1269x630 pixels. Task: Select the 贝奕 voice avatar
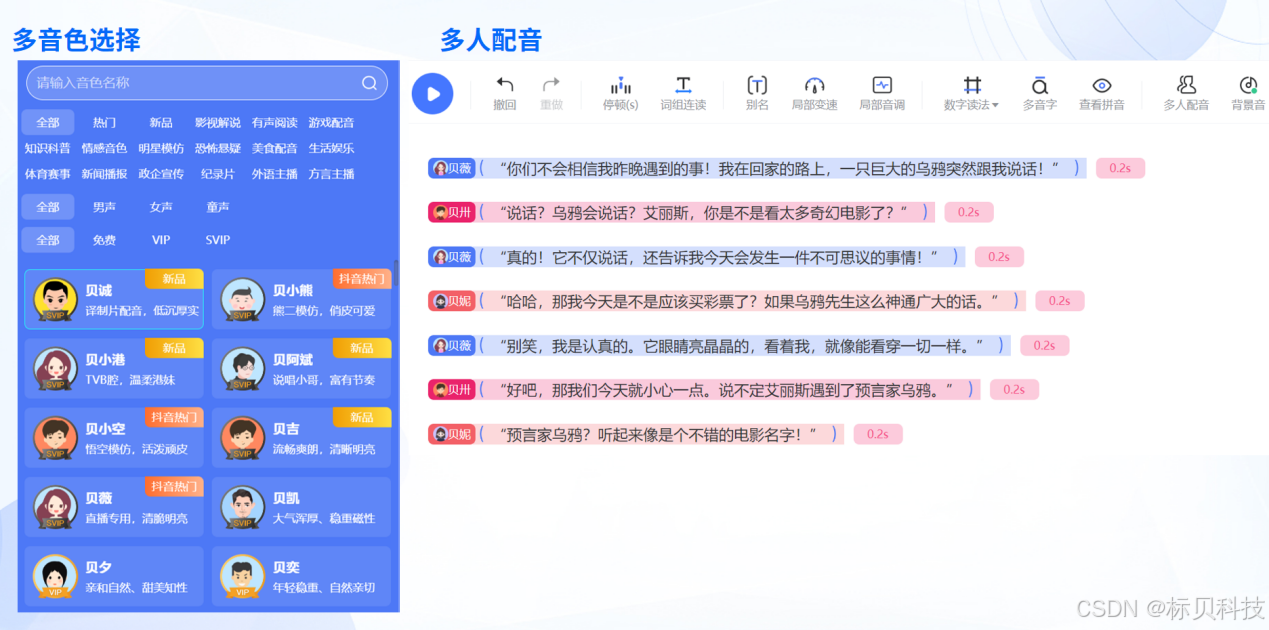[x=242, y=576]
